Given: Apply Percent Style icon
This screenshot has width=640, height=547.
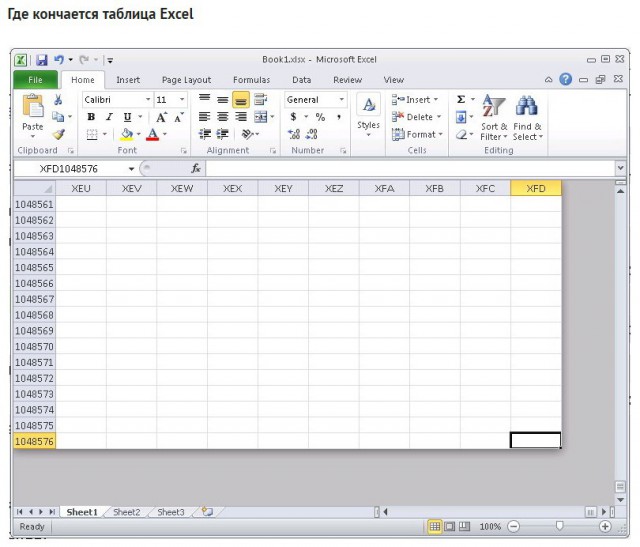Looking at the screenshot, I should [x=320, y=117].
